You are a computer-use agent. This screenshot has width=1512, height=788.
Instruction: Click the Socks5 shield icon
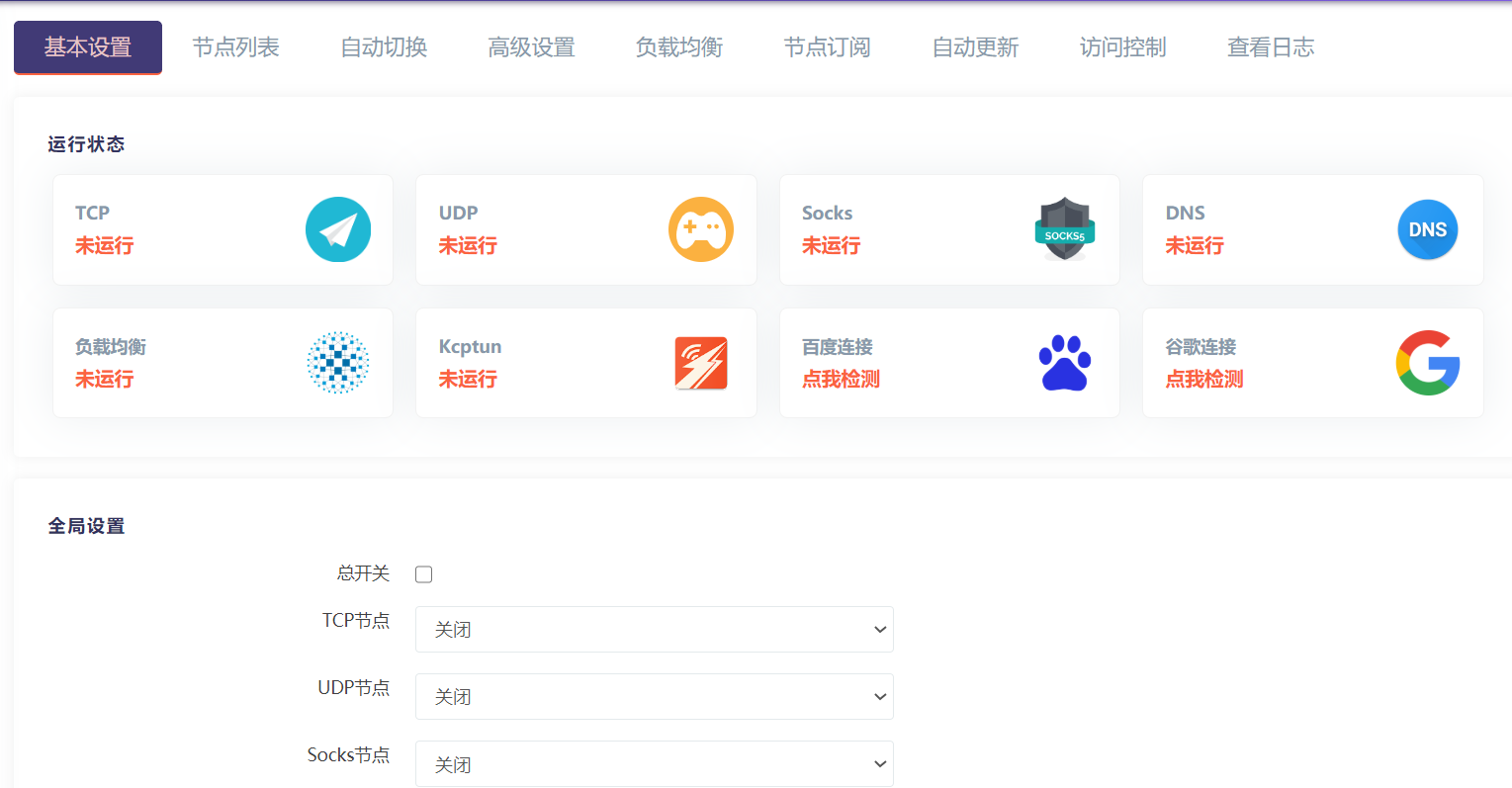click(1065, 229)
